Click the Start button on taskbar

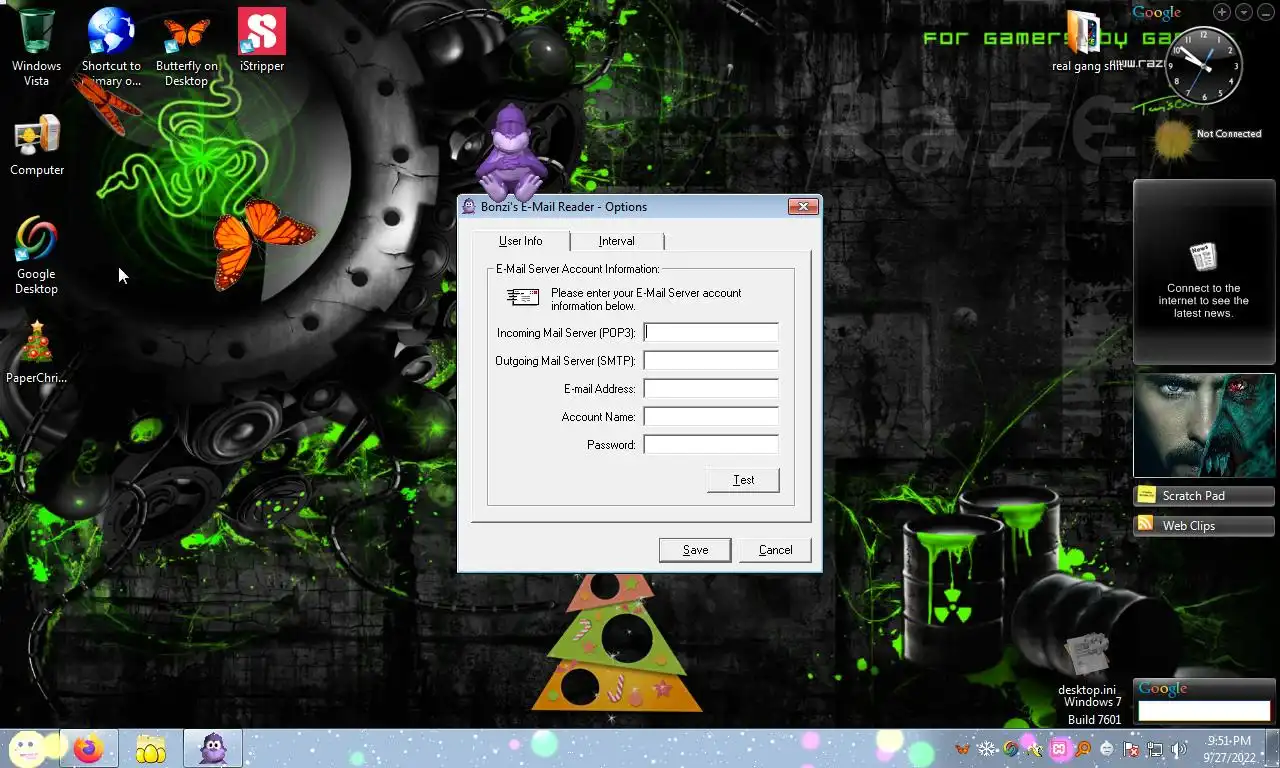point(28,748)
